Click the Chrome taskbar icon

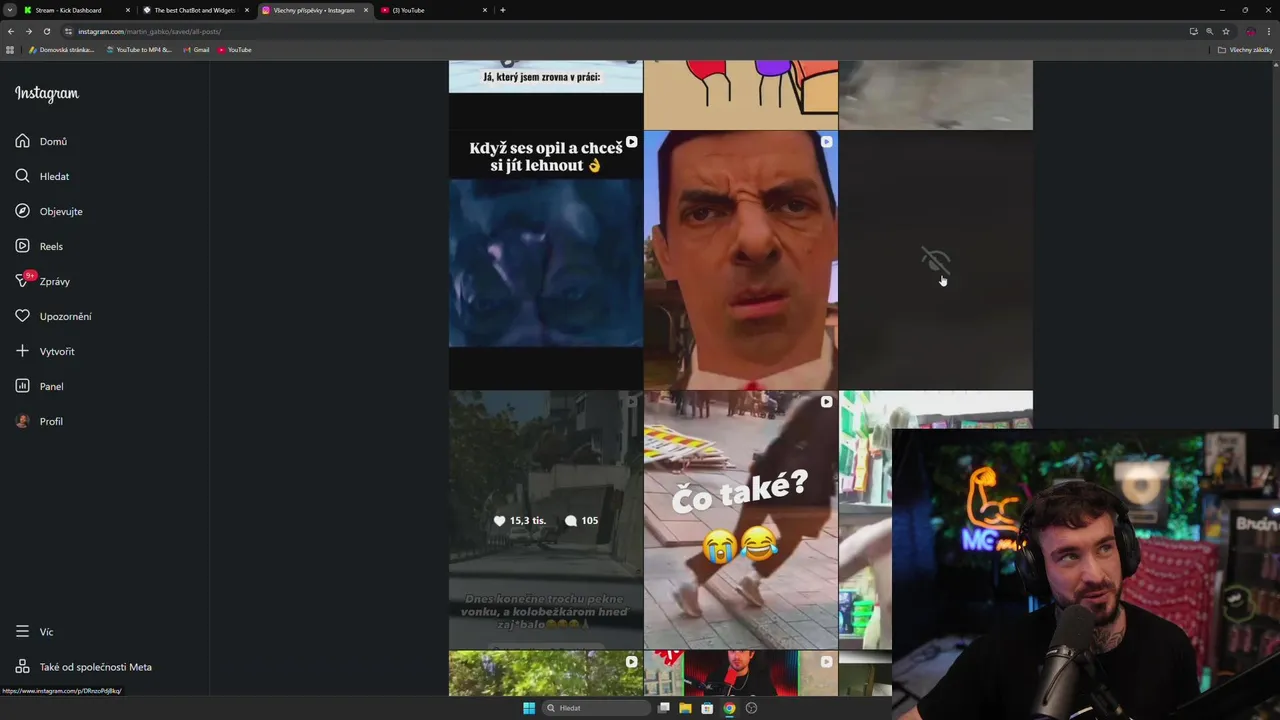click(x=729, y=708)
